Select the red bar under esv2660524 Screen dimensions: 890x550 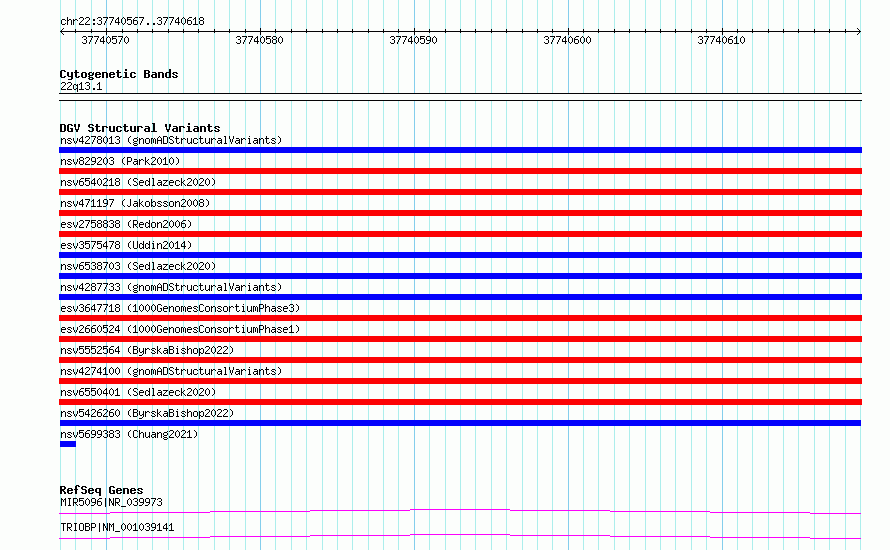pyautogui.click(x=460, y=339)
